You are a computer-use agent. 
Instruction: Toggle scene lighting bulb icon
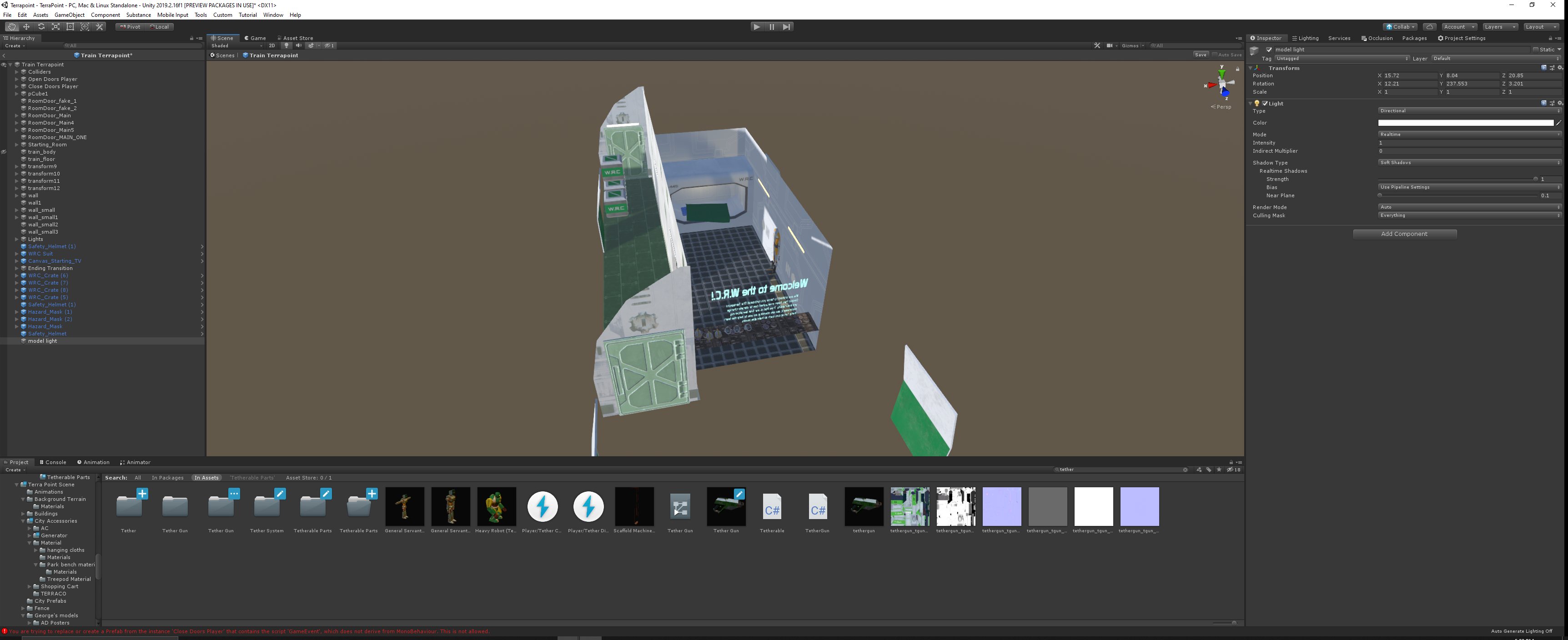pyautogui.click(x=286, y=45)
